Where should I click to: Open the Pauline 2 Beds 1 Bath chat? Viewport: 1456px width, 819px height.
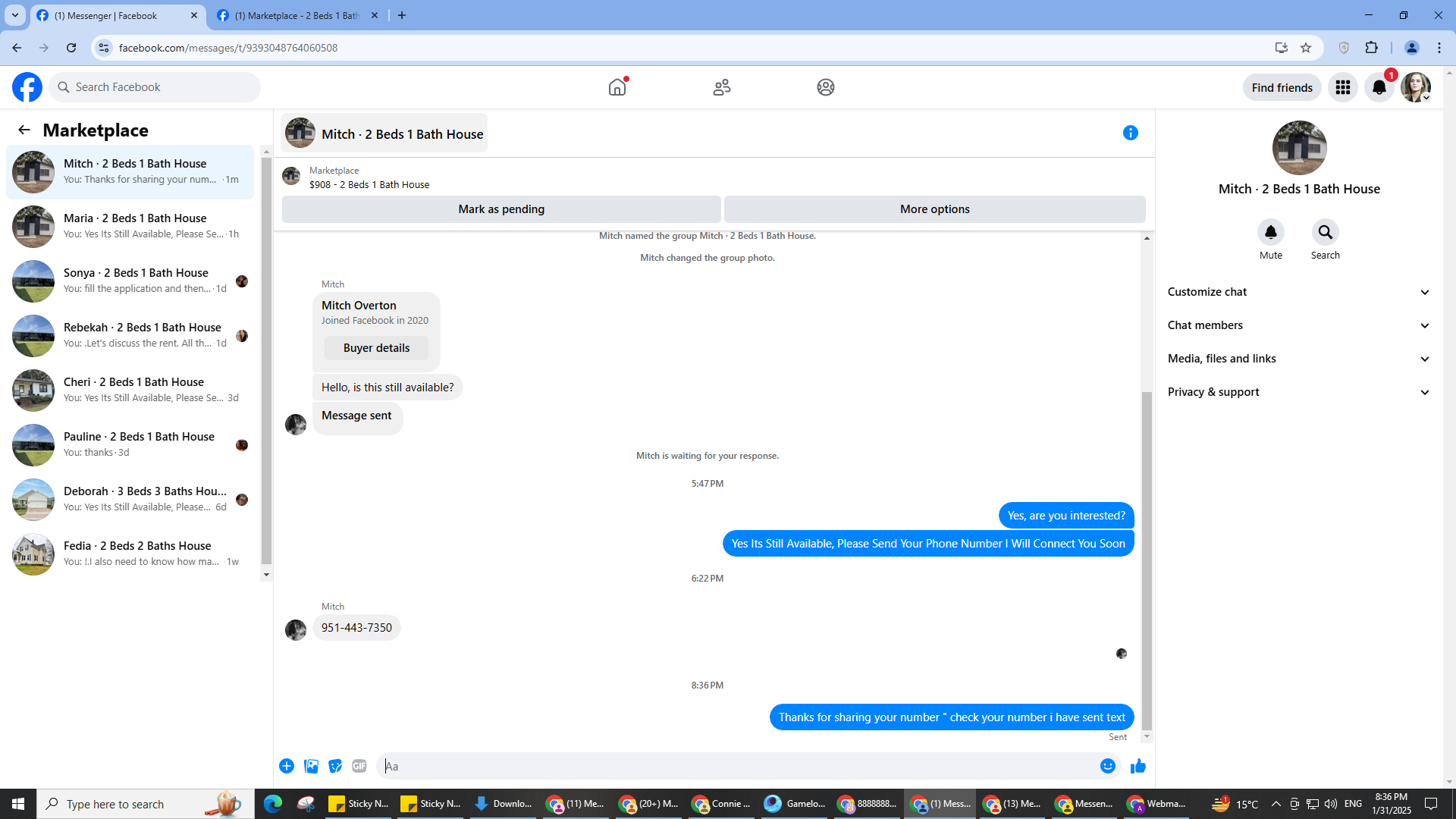coord(130,444)
